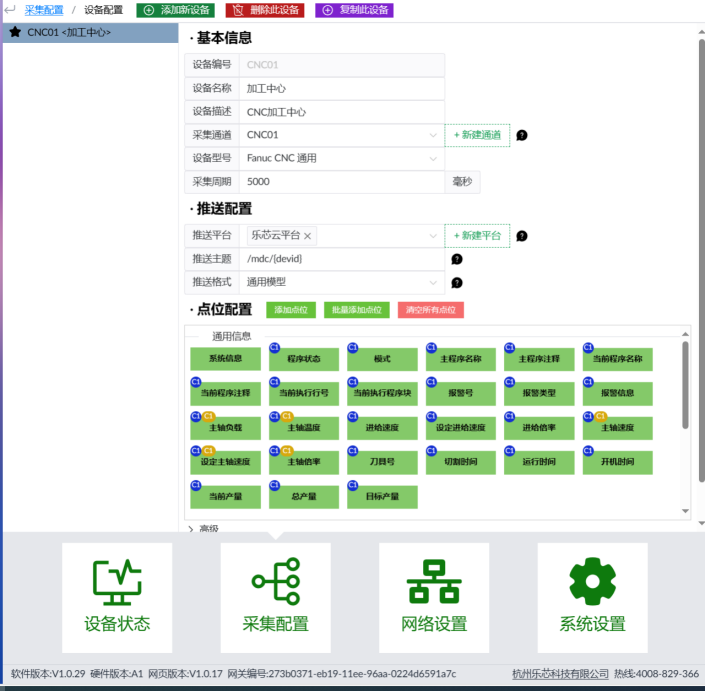Image resolution: width=705 pixels, height=691 pixels.
Task: Click the help icon beside 推送格式 dropdown
Action: pos(456,283)
